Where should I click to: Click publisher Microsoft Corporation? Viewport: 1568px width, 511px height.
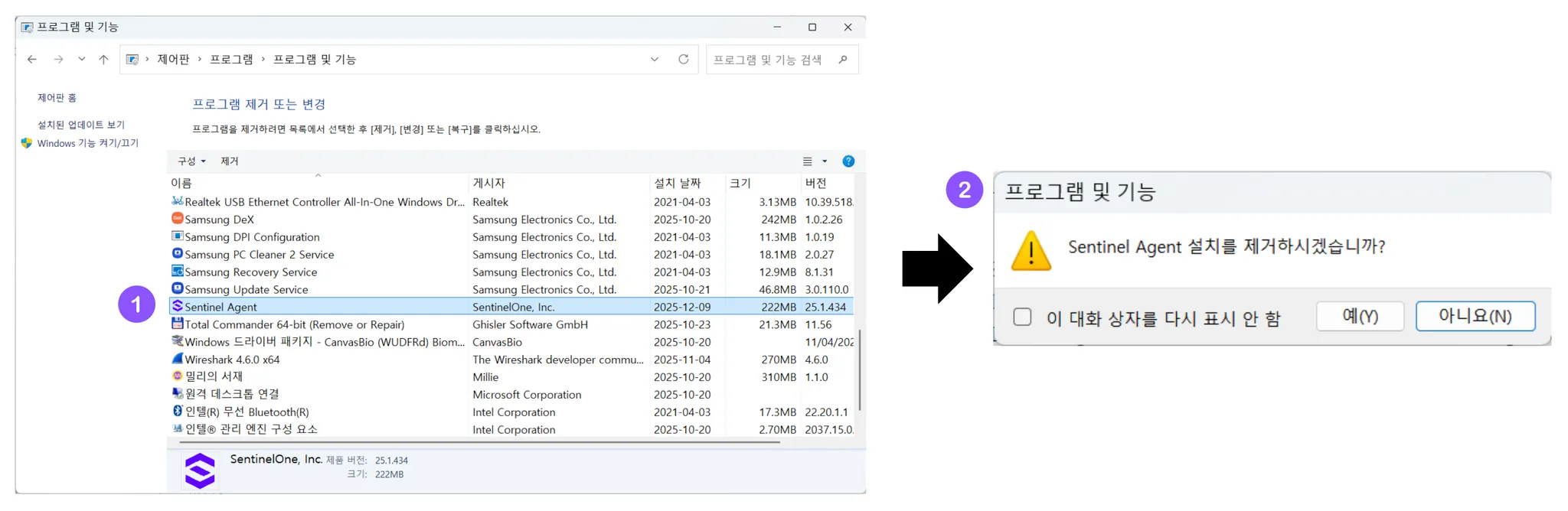pyautogui.click(x=528, y=395)
